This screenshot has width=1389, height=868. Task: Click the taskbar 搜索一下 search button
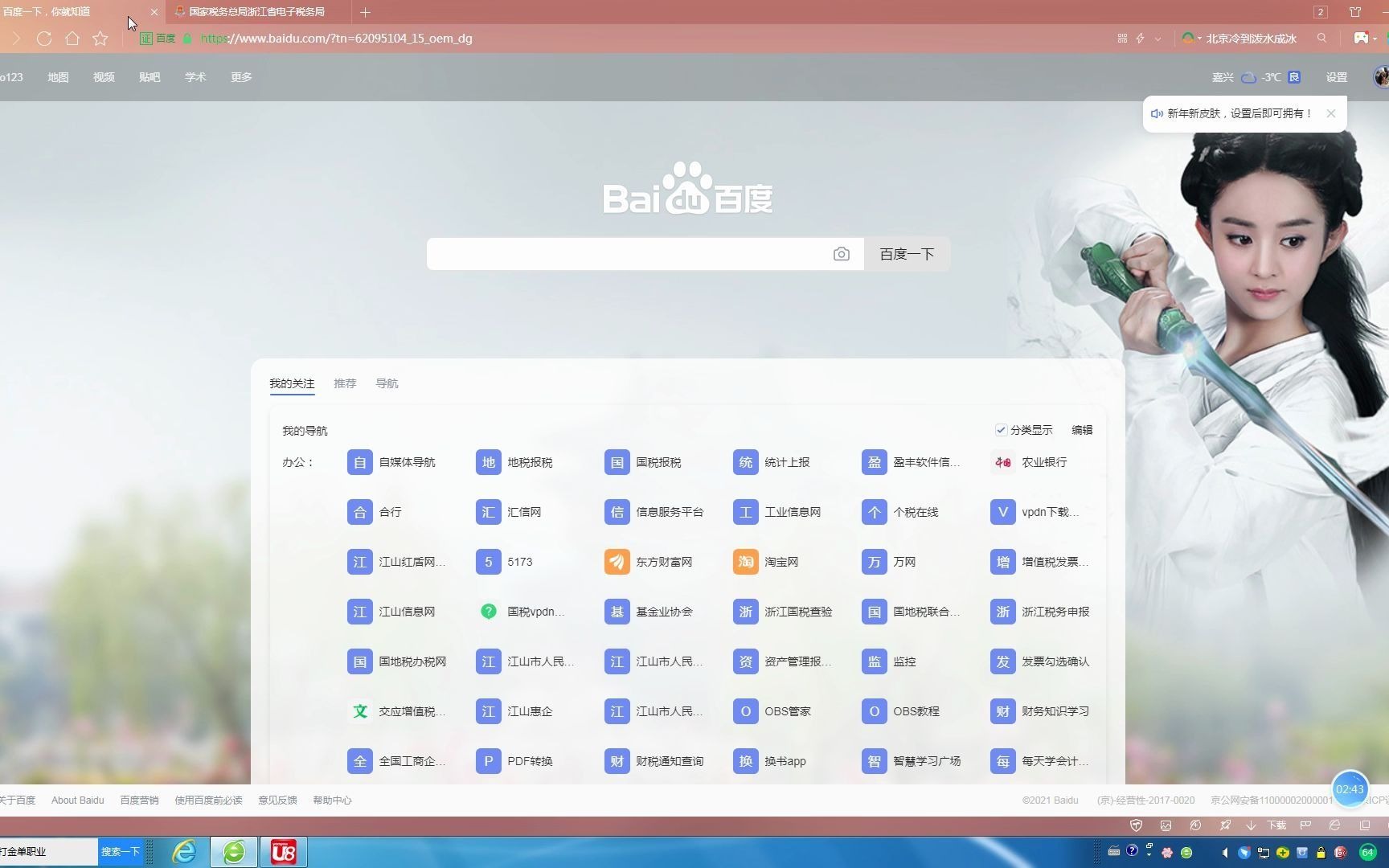click(121, 852)
